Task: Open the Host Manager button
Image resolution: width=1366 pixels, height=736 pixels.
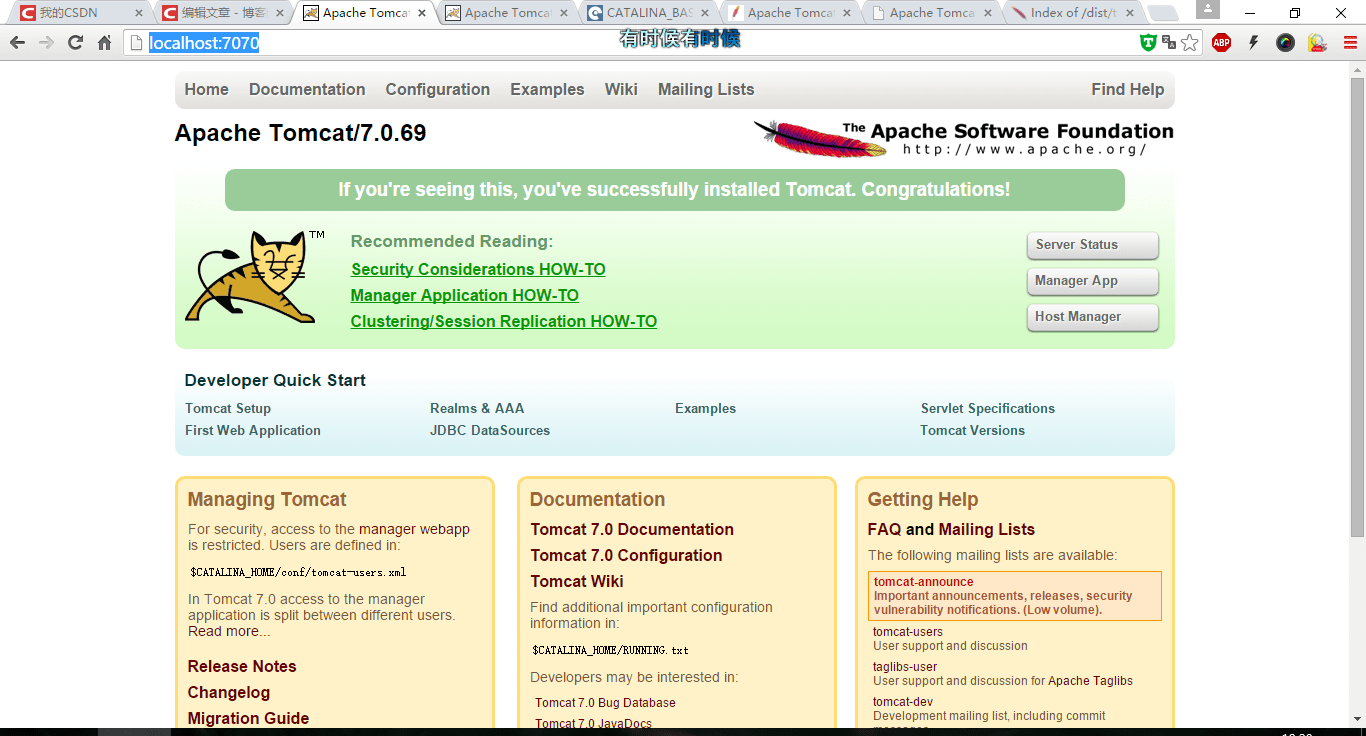Action: pyautogui.click(x=1093, y=317)
